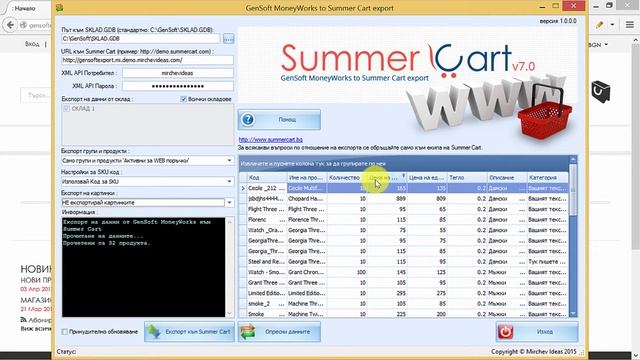
Task: Click the quantity cell showing 100
Action: [x=347, y=272]
